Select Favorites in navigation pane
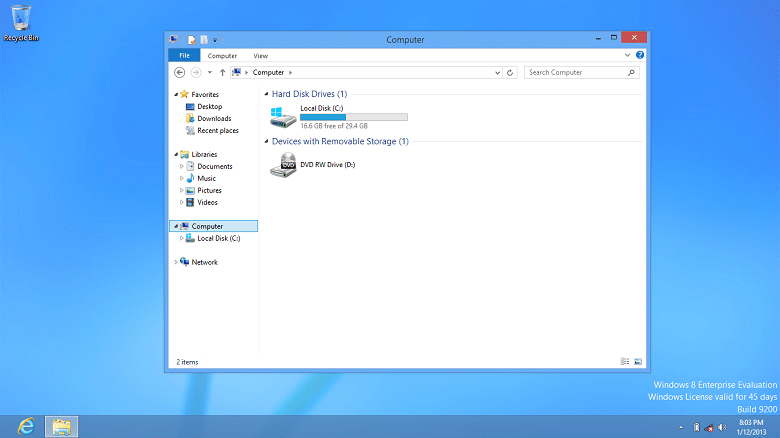780x438 pixels. pyautogui.click(x=205, y=95)
